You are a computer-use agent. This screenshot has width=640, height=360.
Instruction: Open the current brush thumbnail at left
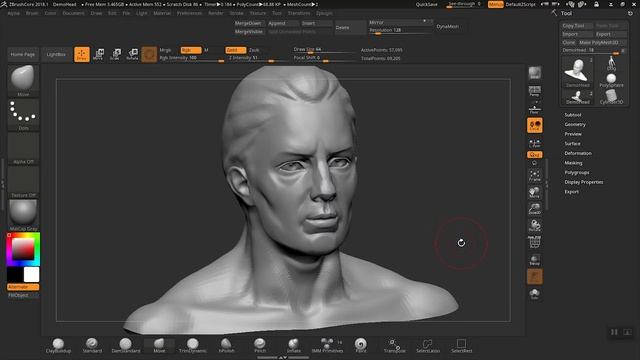(x=23, y=80)
